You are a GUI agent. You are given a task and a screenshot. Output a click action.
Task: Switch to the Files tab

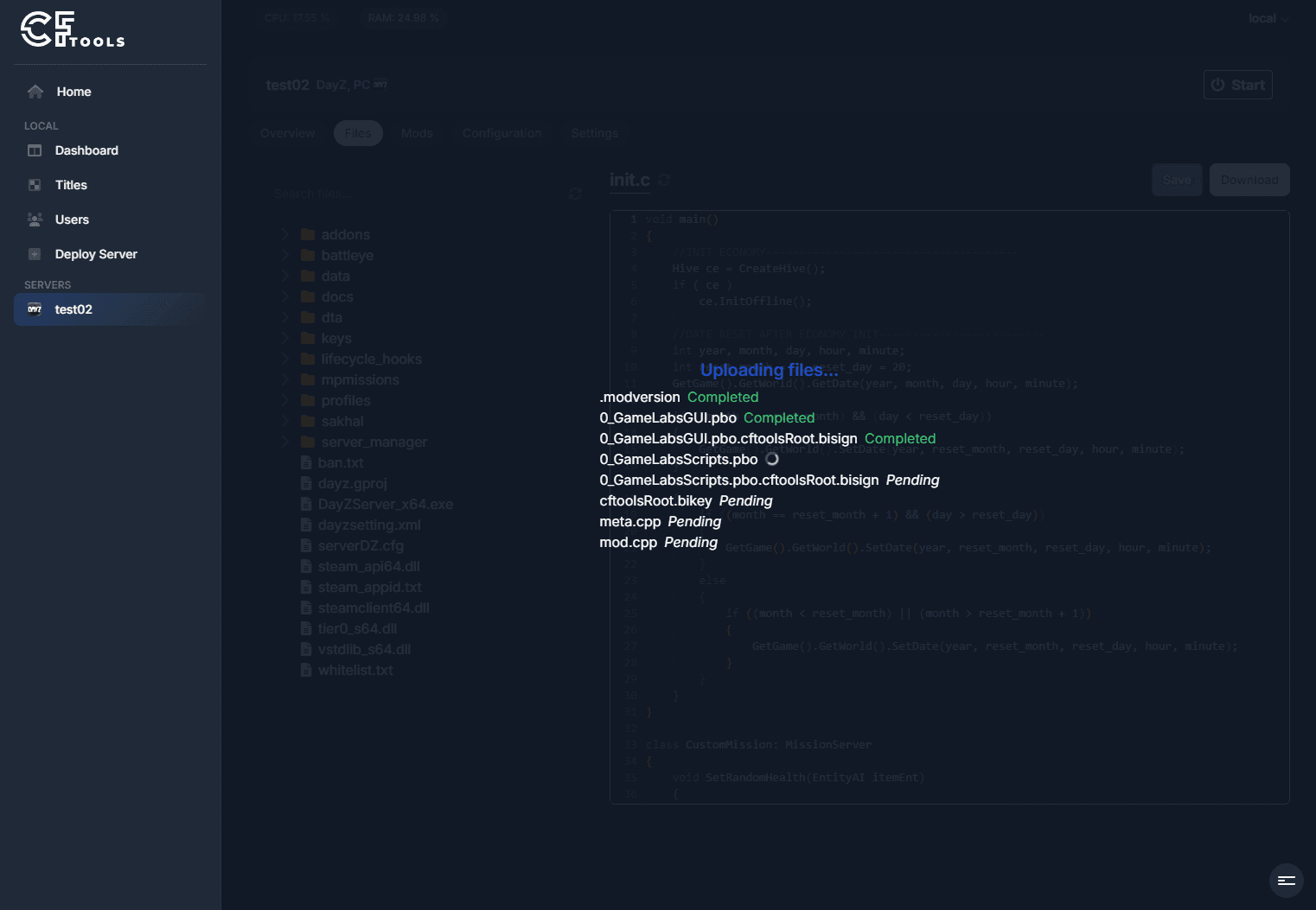point(358,133)
